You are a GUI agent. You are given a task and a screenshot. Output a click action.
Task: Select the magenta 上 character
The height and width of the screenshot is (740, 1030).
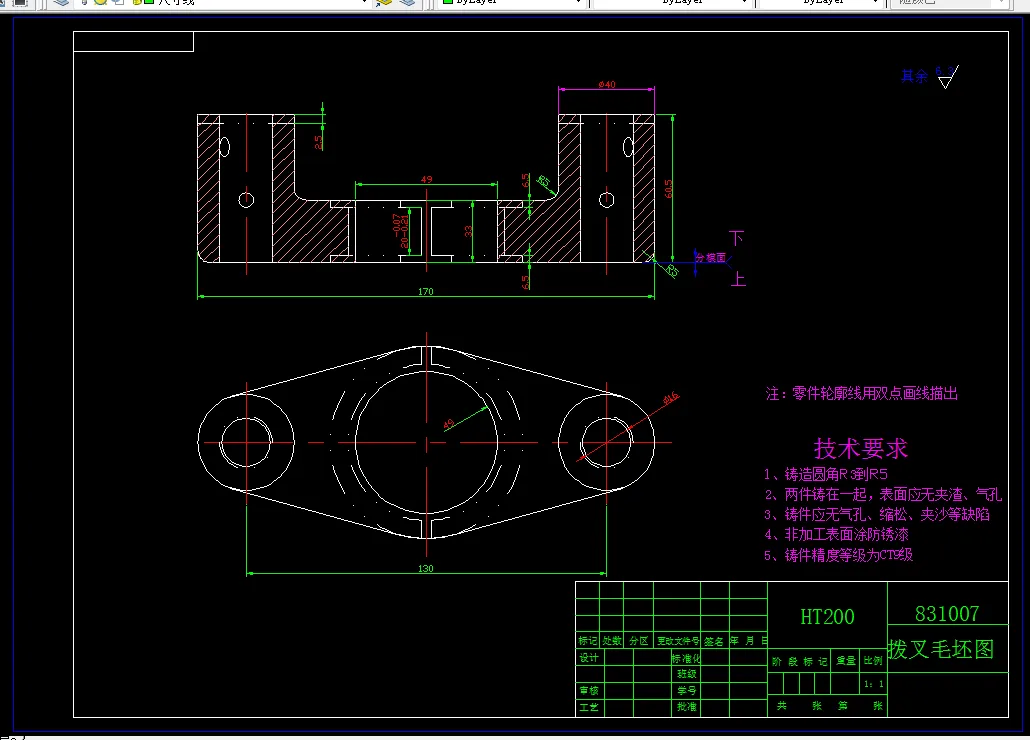(x=738, y=279)
